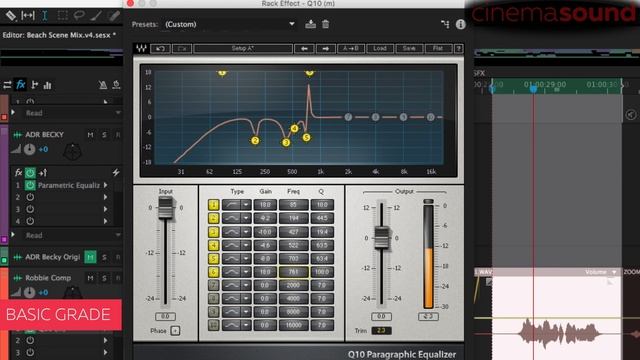Viewport: 640px width, 360px height.
Task: Click the Load button in Q10
Action: [380, 49]
